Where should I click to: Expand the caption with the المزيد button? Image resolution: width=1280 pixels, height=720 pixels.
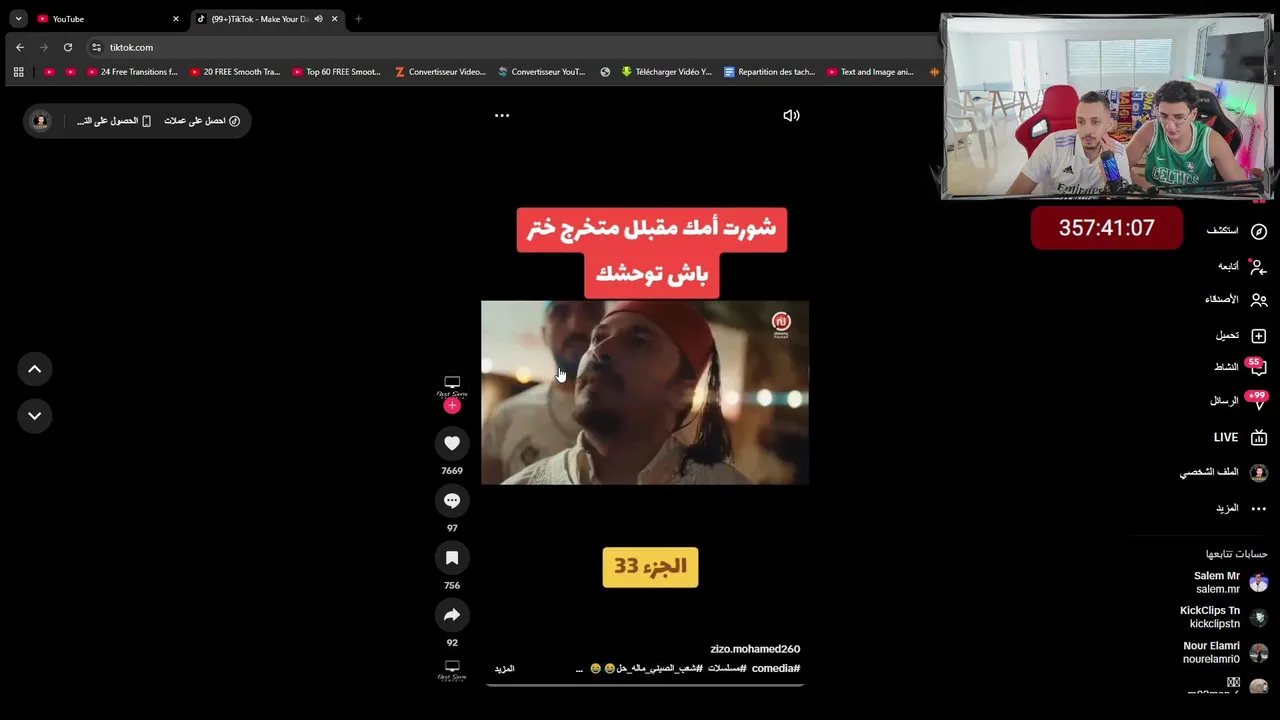(505, 669)
